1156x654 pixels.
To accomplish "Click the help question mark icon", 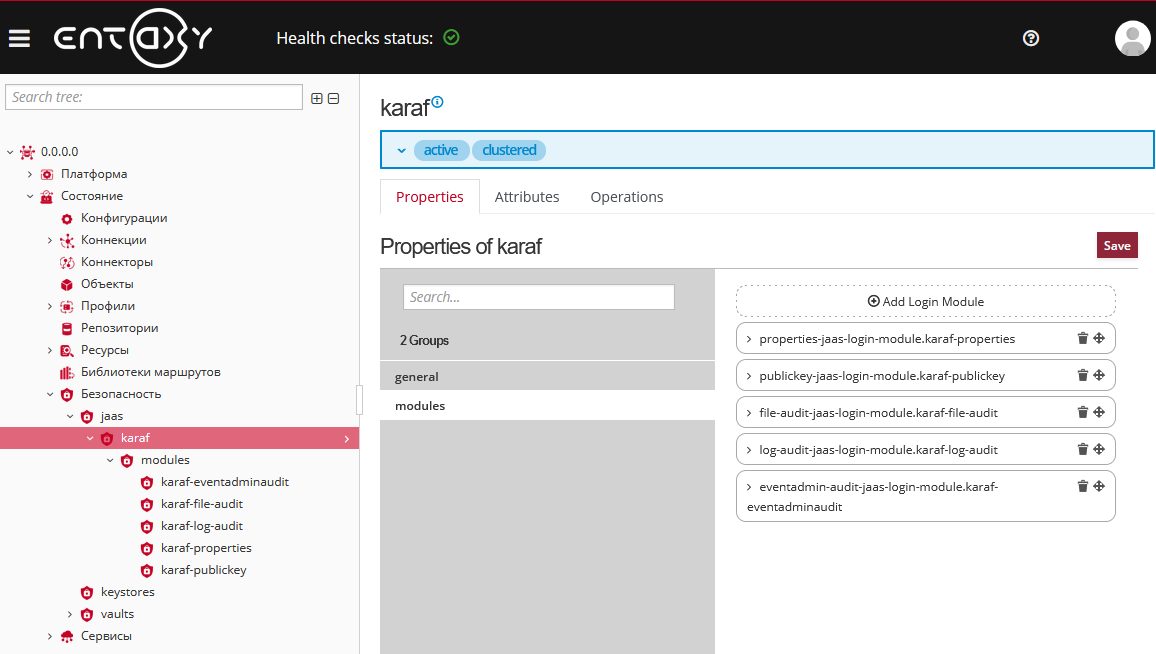I will click(x=1031, y=38).
